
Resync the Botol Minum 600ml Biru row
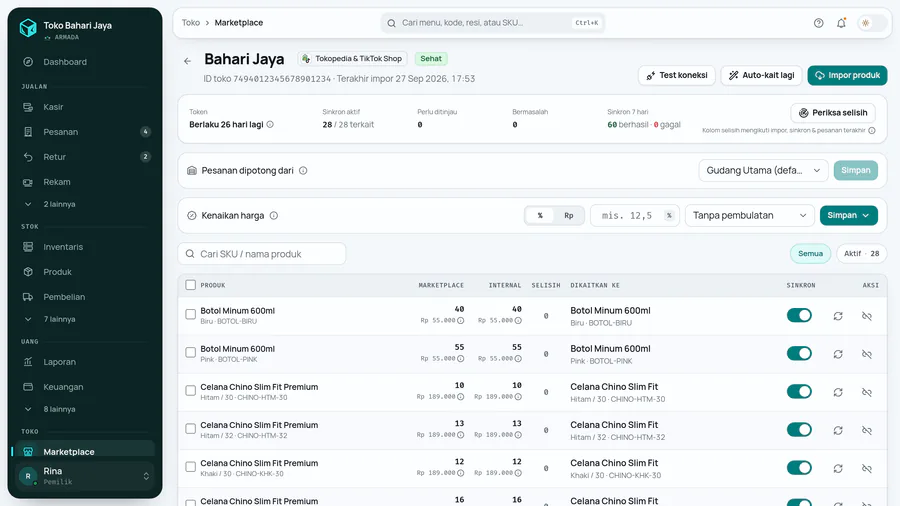838,316
